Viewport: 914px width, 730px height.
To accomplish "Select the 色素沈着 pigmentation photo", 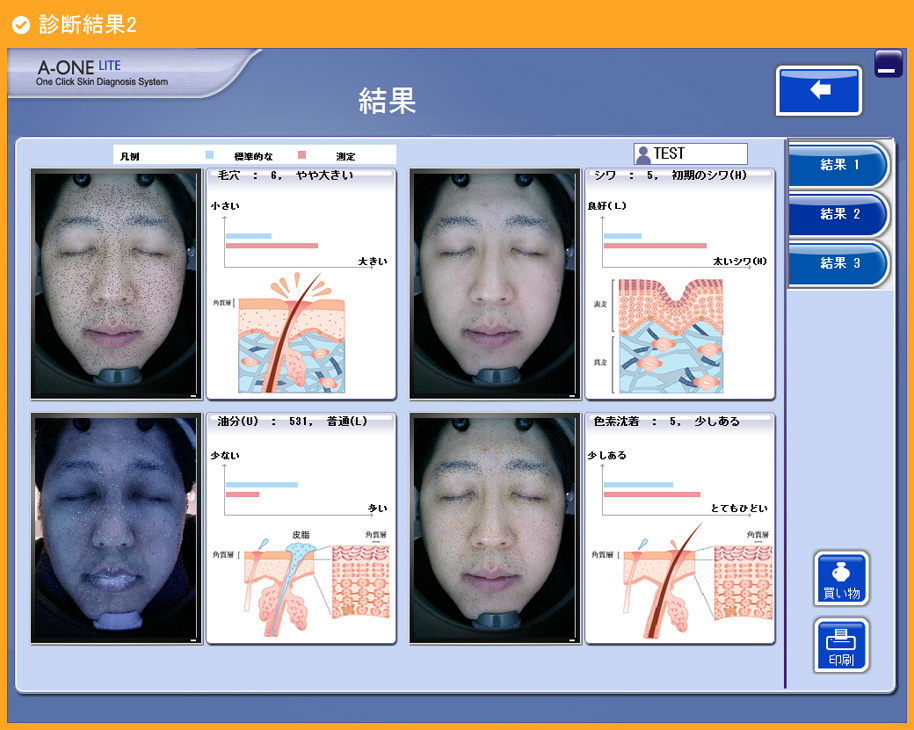I will [x=494, y=529].
